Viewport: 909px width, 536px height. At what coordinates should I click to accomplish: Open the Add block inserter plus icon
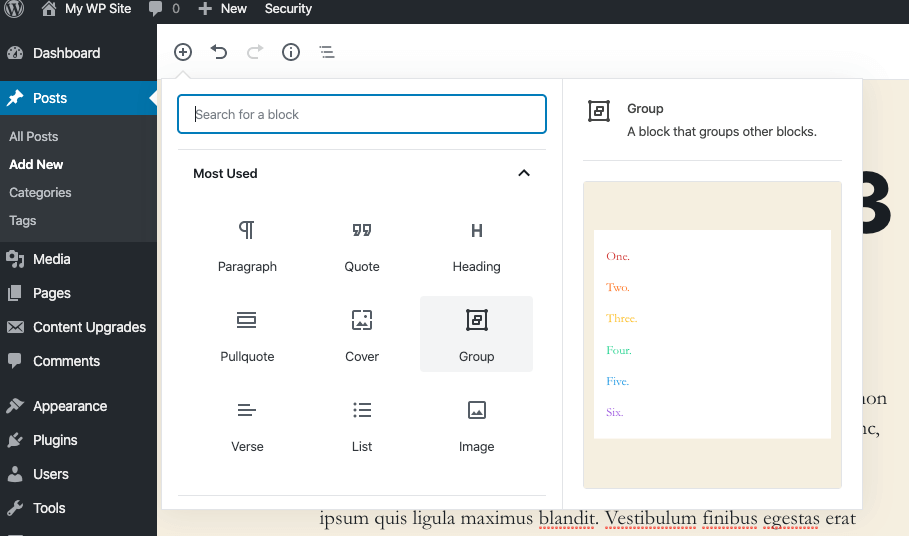click(x=183, y=52)
